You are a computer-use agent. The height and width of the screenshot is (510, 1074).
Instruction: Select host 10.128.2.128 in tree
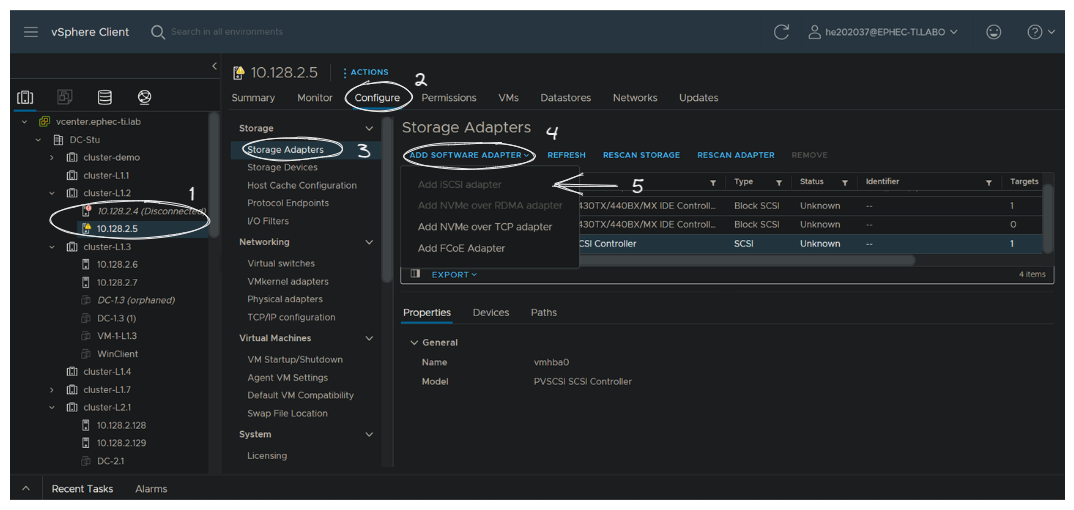pyautogui.click(x=121, y=425)
